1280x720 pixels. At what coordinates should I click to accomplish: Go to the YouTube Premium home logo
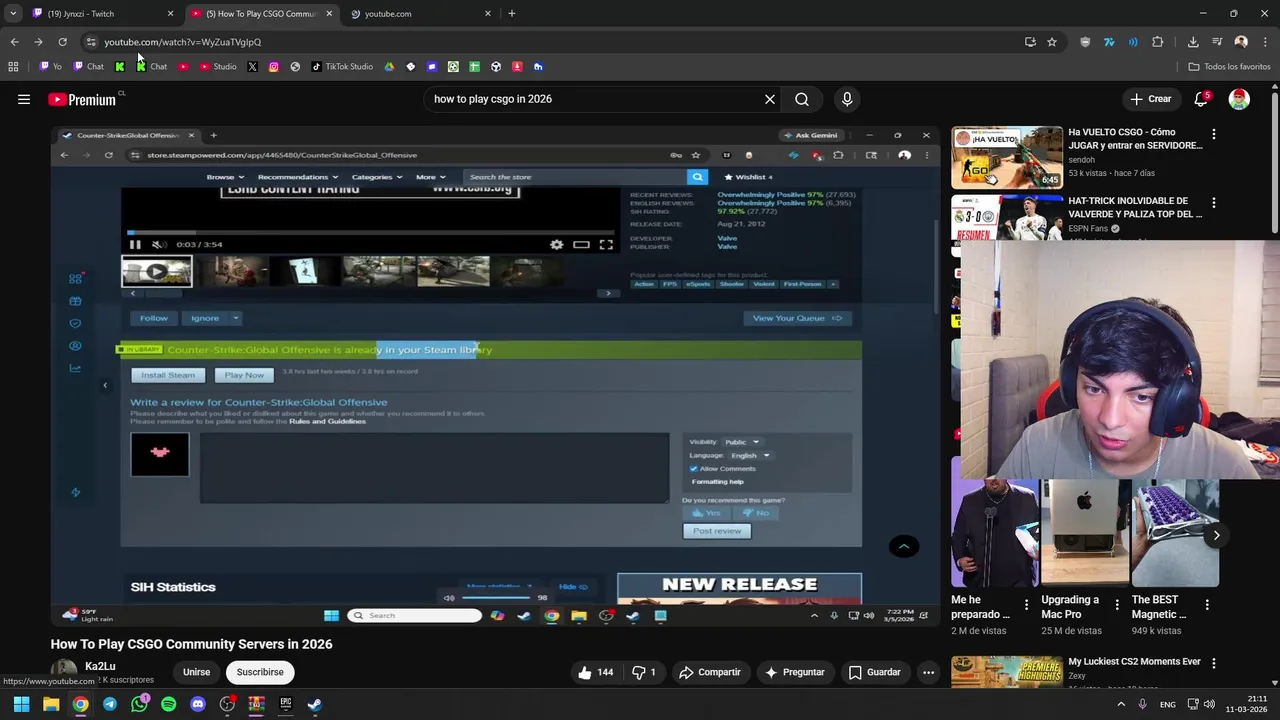(82, 99)
